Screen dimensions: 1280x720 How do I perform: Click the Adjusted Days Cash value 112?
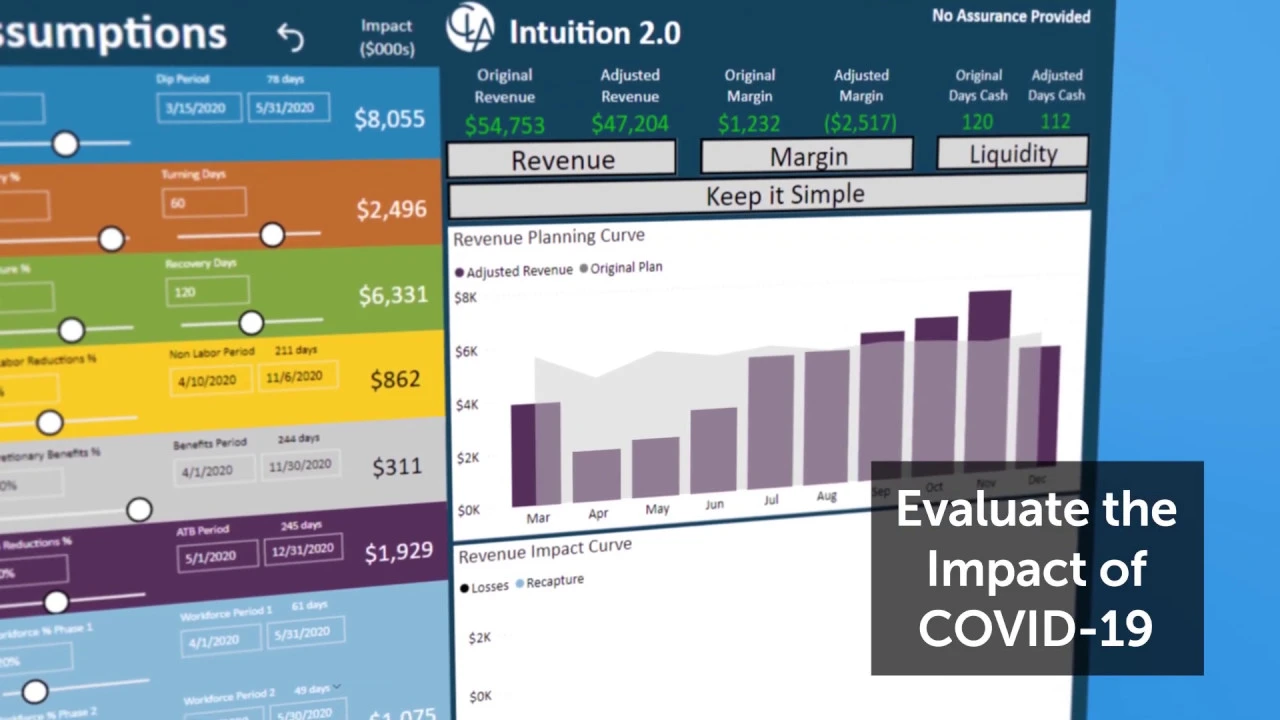(1055, 121)
